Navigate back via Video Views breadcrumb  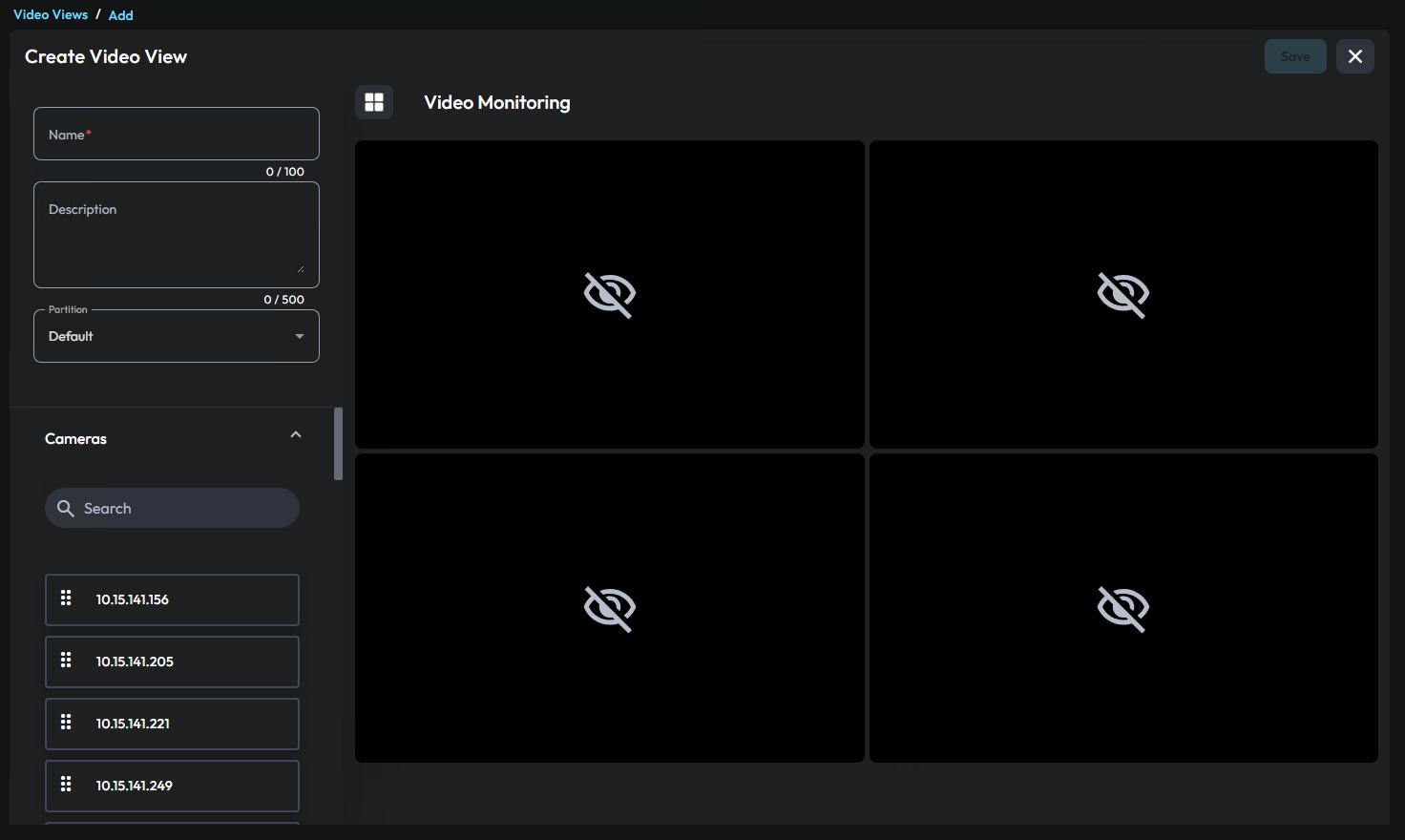(x=50, y=14)
